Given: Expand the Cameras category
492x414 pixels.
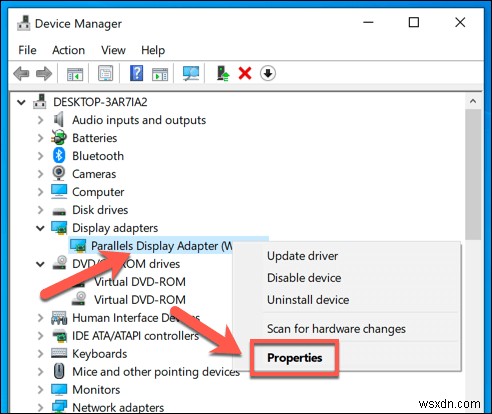Looking at the screenshot, I should tap(40, 174).
